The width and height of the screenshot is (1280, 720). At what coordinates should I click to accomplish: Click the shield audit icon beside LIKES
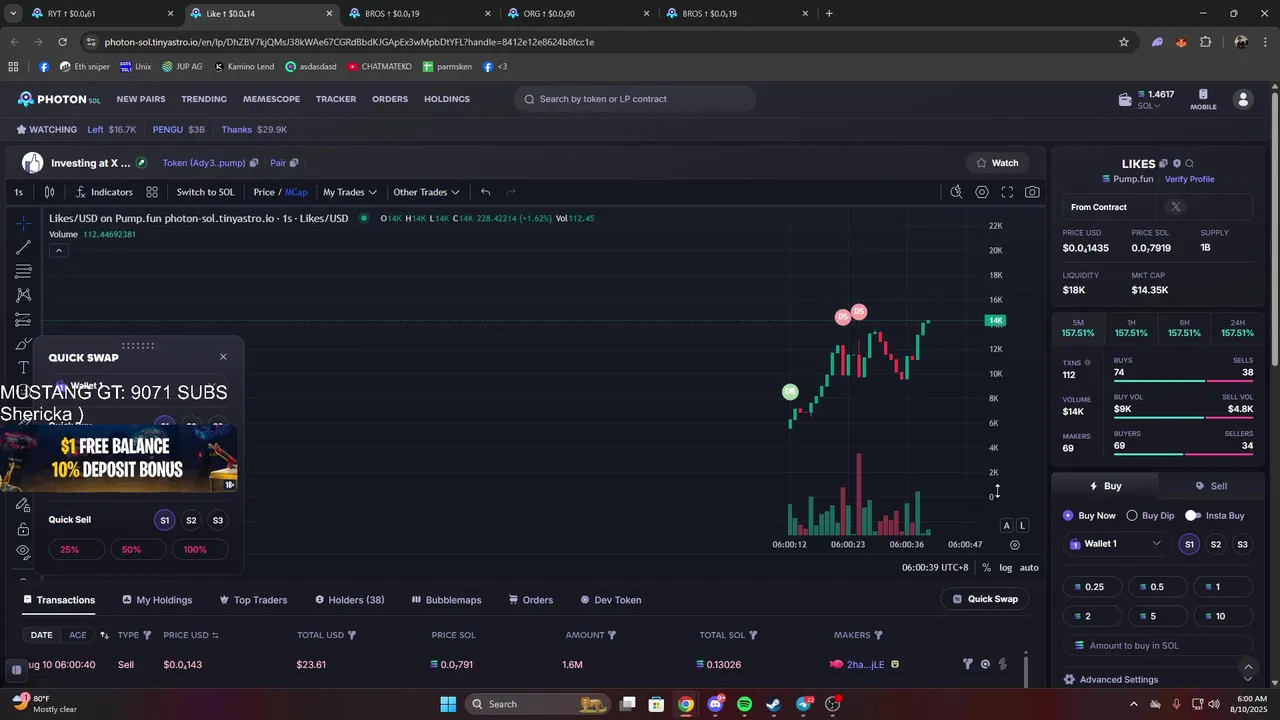1177,163
